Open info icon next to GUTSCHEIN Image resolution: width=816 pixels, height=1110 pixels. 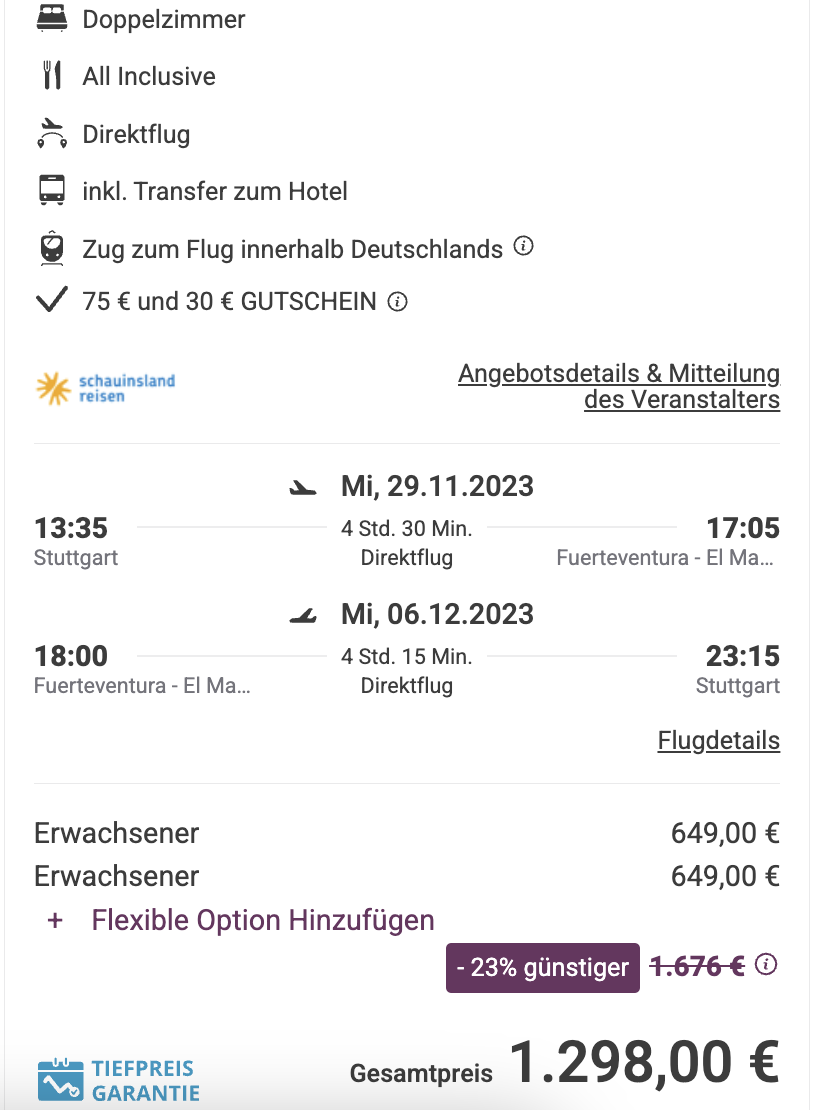(x=397, y=302)
